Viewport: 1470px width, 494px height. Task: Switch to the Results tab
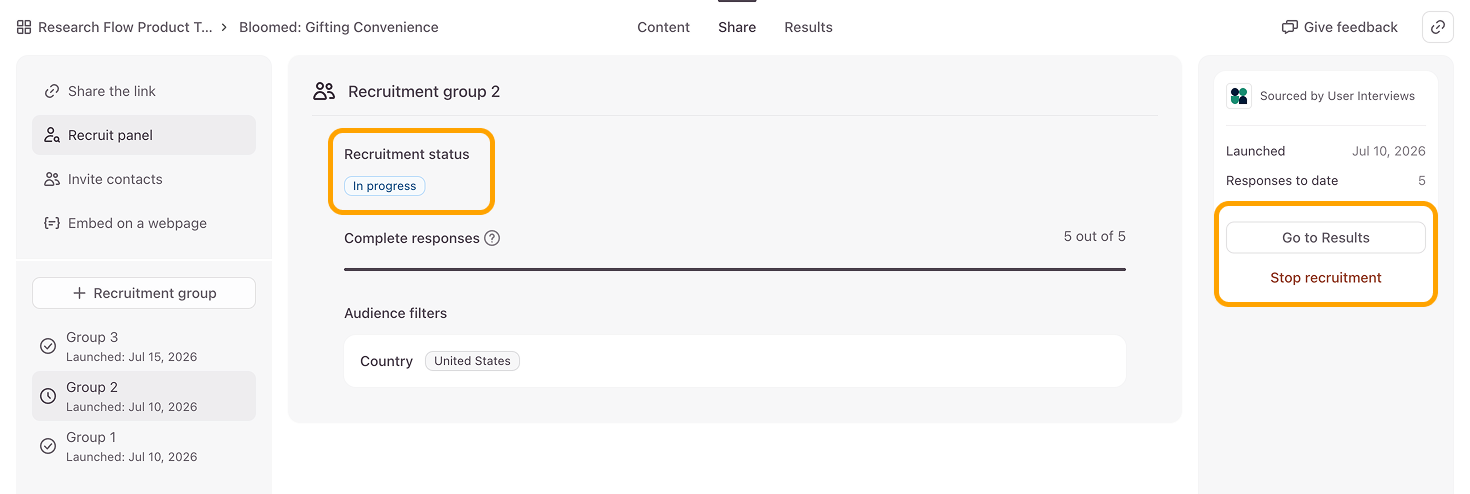(x=808, y=27)
